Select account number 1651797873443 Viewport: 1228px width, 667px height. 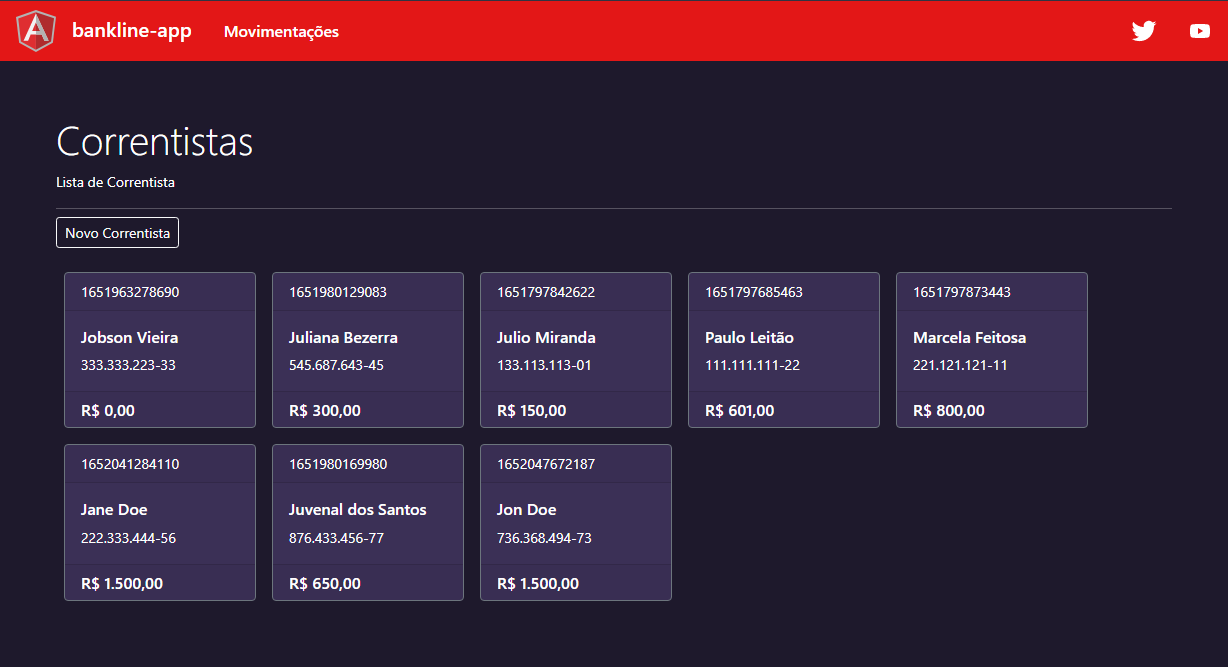click(962, 292)
